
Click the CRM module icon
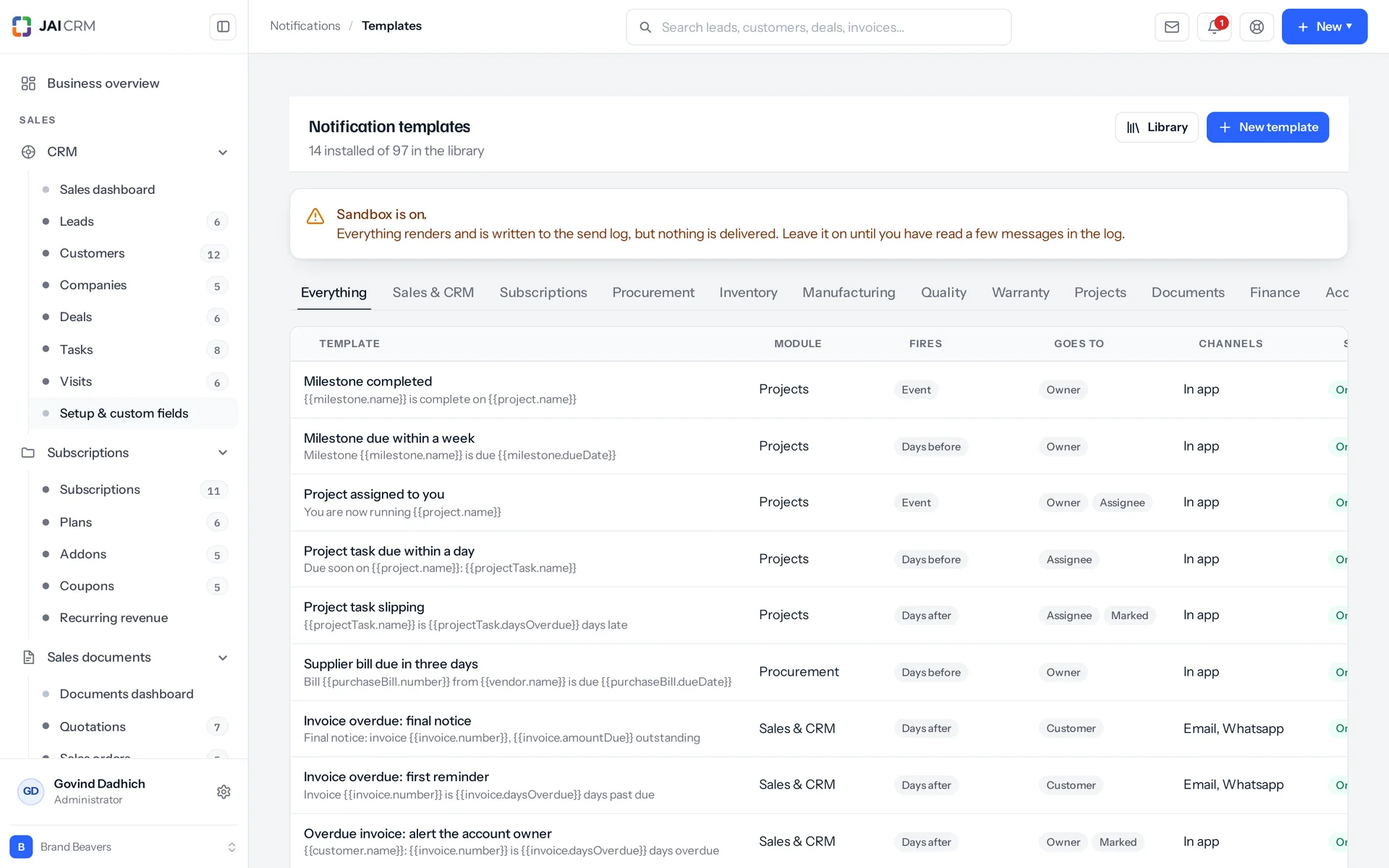point(28,152)
